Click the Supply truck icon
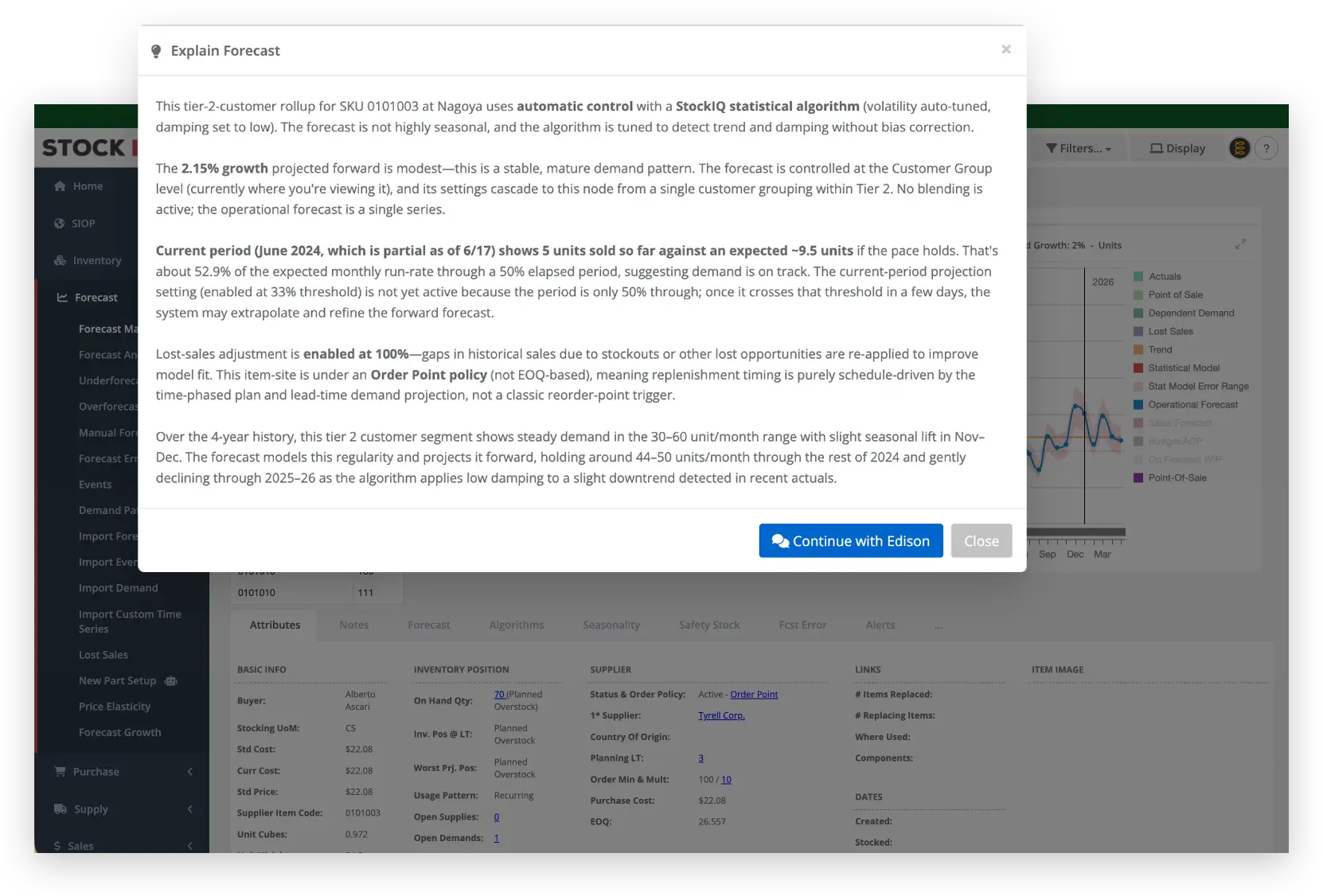1323x896 pixels. coord(60,809)
